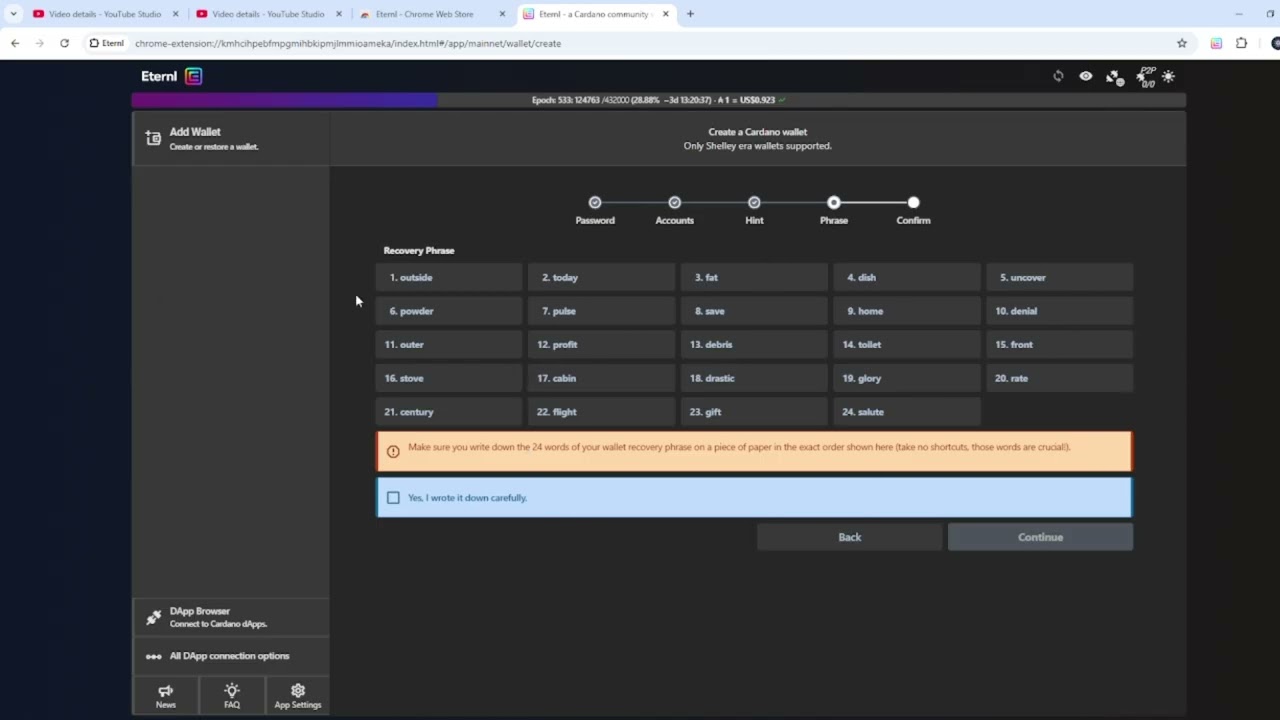
Task: Go to the Hint step circle
Action: [x=754, y=202]
